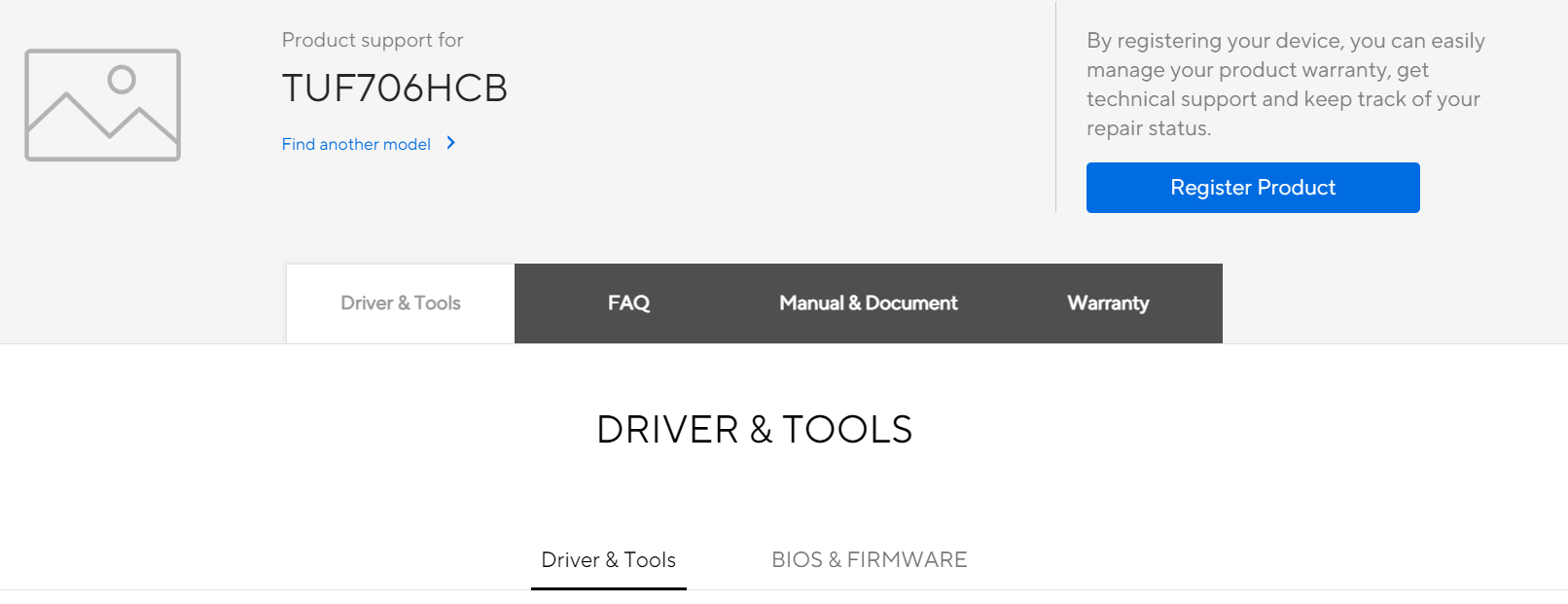Click the DRIVER & TOOLS heading
The width and height of the screenshot is (1568, 604).
tap(755, 430)
